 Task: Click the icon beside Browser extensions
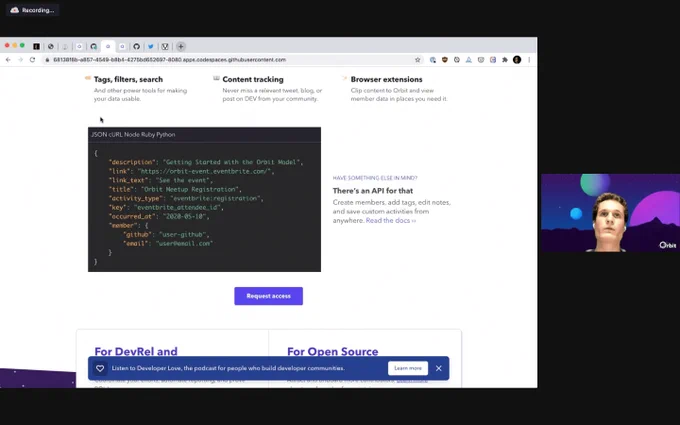click(x=345, y=78)
